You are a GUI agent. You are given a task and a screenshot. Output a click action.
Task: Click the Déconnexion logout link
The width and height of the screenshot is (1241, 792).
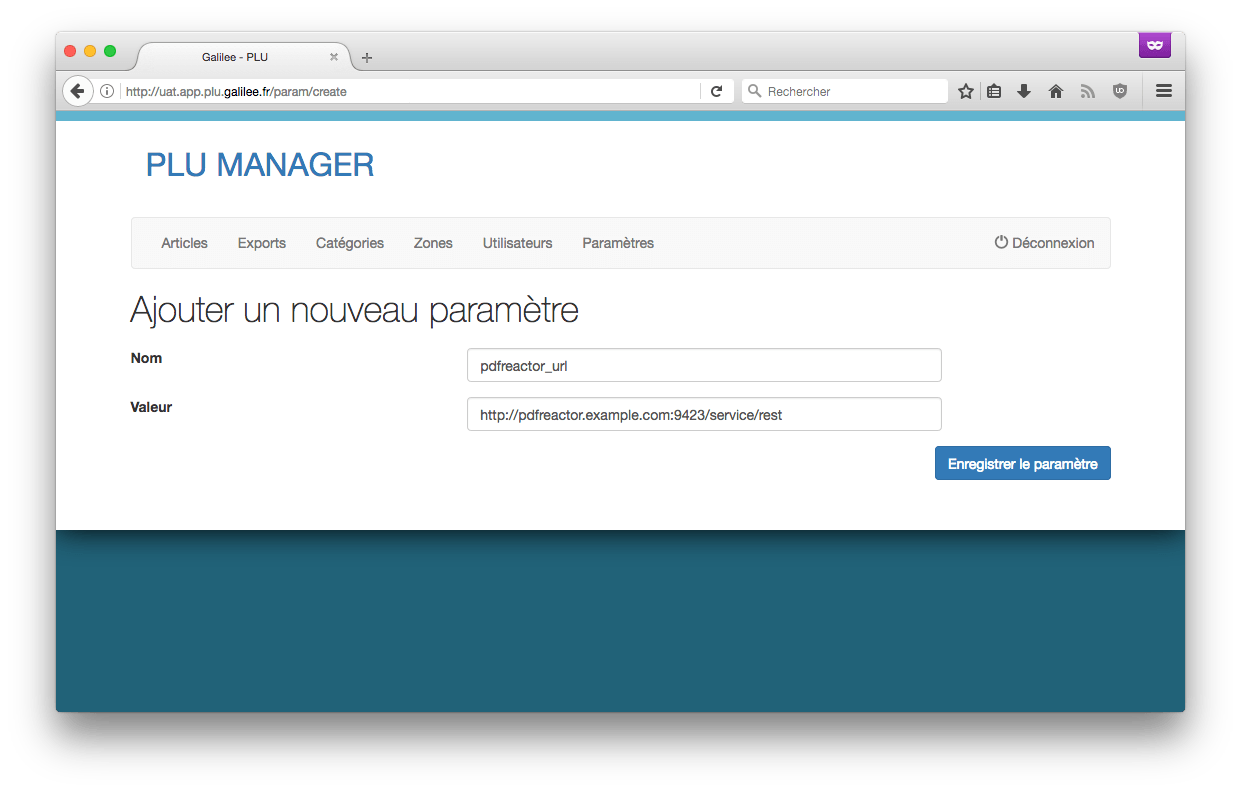(x=1044, y=243)
